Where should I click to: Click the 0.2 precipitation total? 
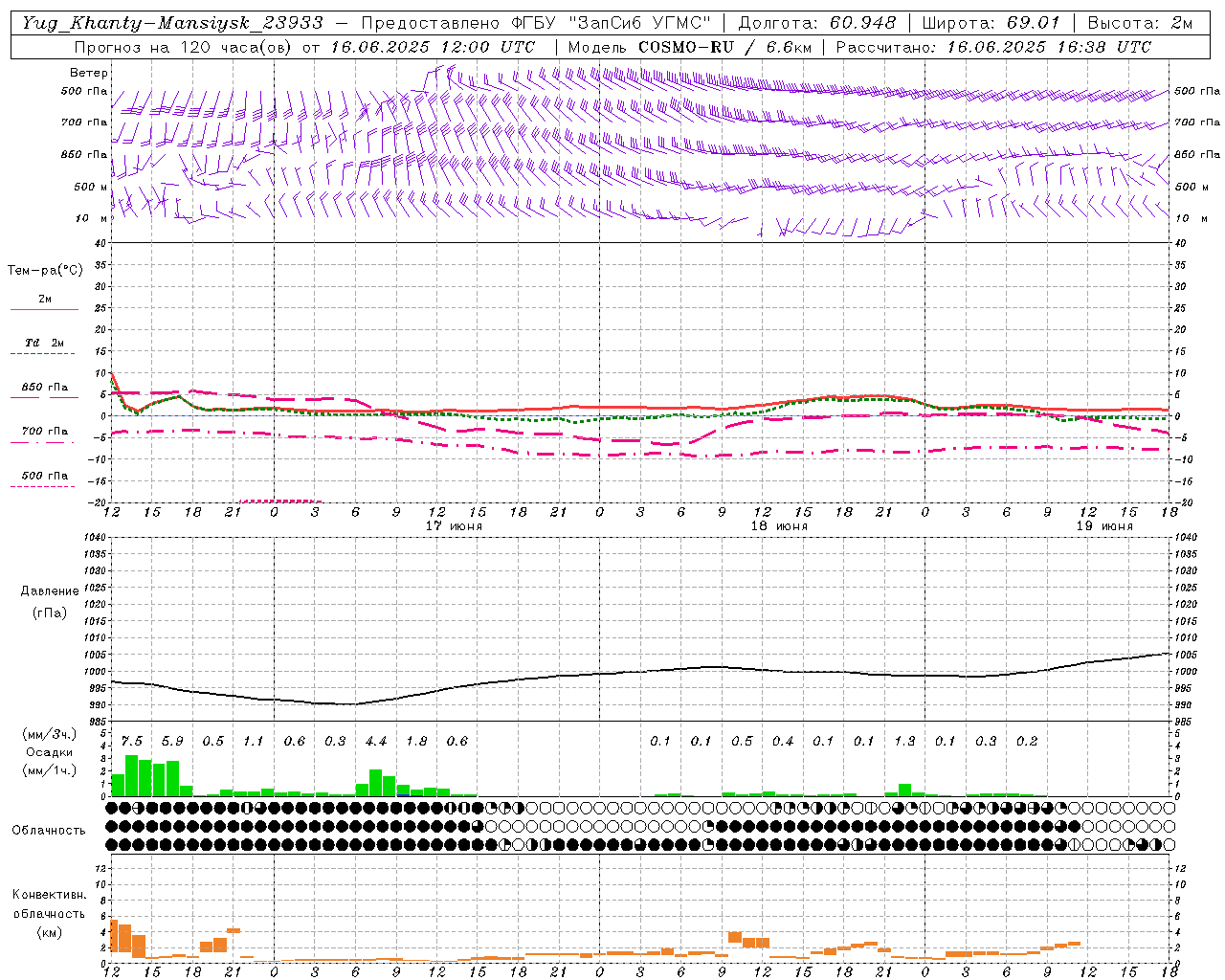tap(1027, 742)
